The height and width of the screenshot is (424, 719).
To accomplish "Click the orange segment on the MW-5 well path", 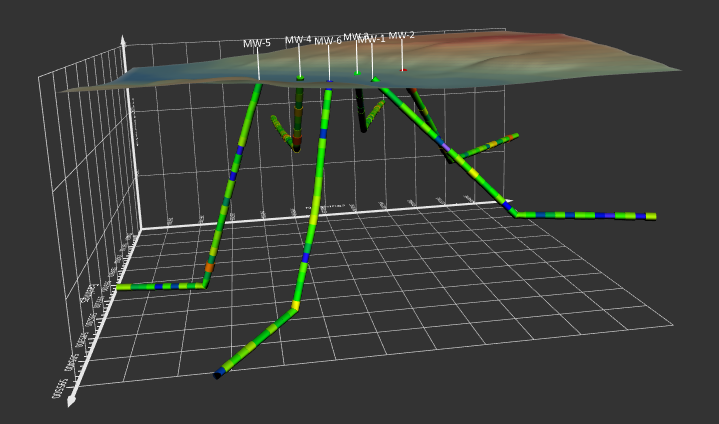I will point(209,268).
